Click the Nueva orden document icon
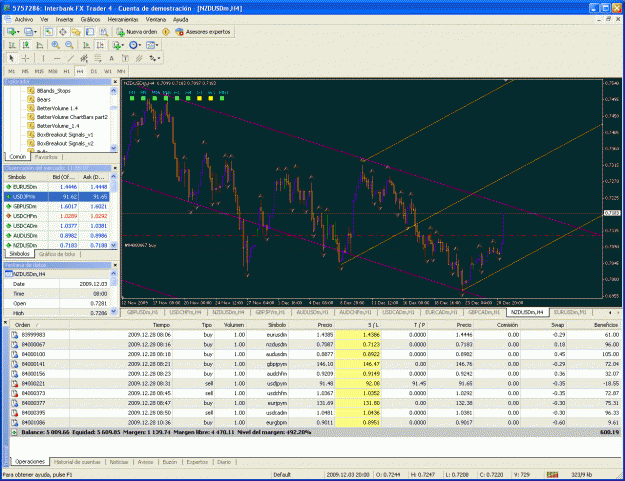The width and height of the screenshot is (625, 481). tap(120, 31)
